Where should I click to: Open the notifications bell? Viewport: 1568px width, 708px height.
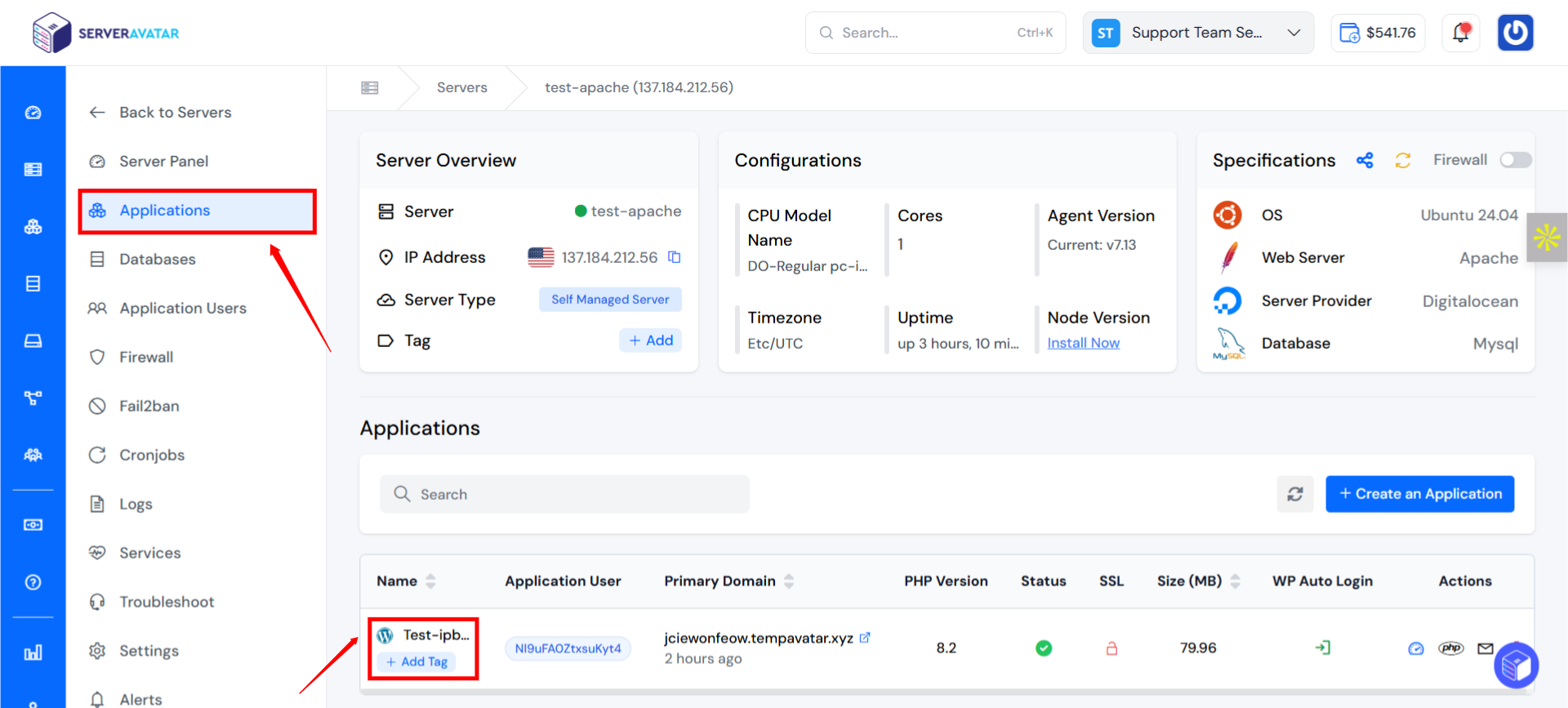click(x=1460, y=33)
